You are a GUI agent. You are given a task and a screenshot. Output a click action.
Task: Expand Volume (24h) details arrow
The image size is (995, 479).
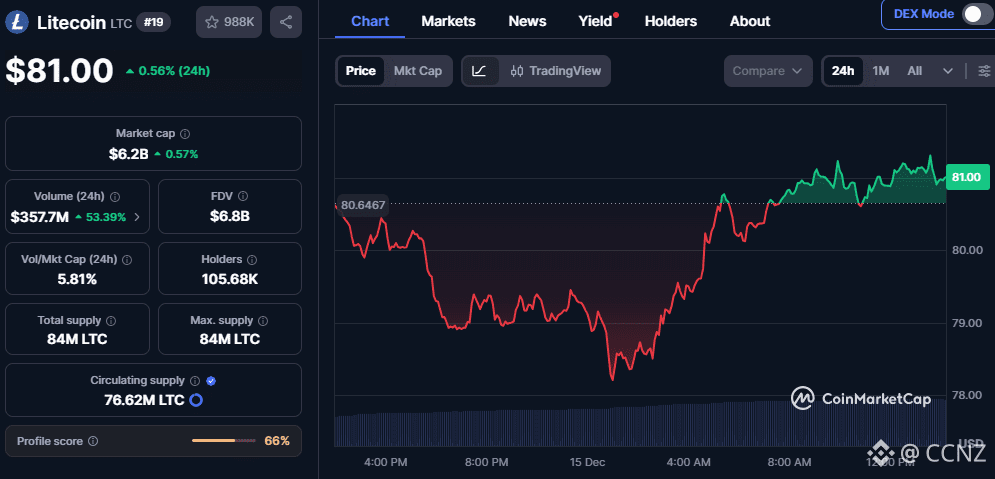[x=137, y=217]
